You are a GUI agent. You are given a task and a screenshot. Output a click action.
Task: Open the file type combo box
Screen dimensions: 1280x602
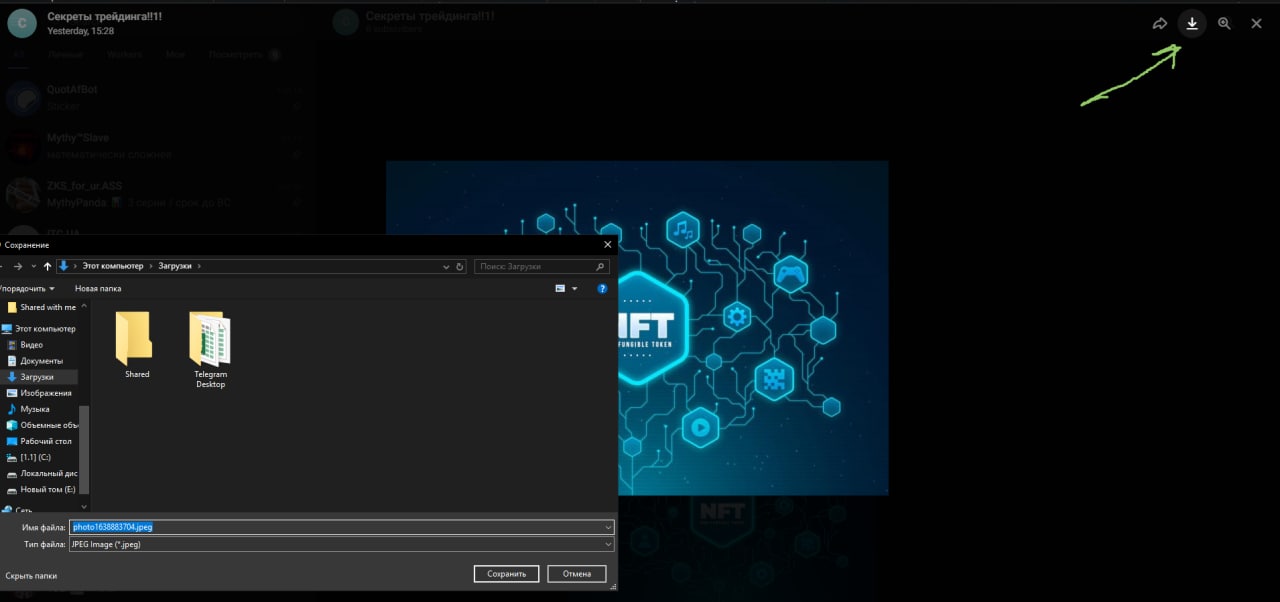pos(341,545)
